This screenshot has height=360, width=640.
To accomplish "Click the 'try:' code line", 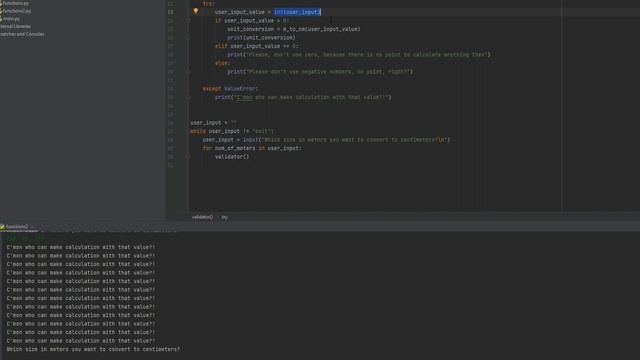I will pos(209,4).
